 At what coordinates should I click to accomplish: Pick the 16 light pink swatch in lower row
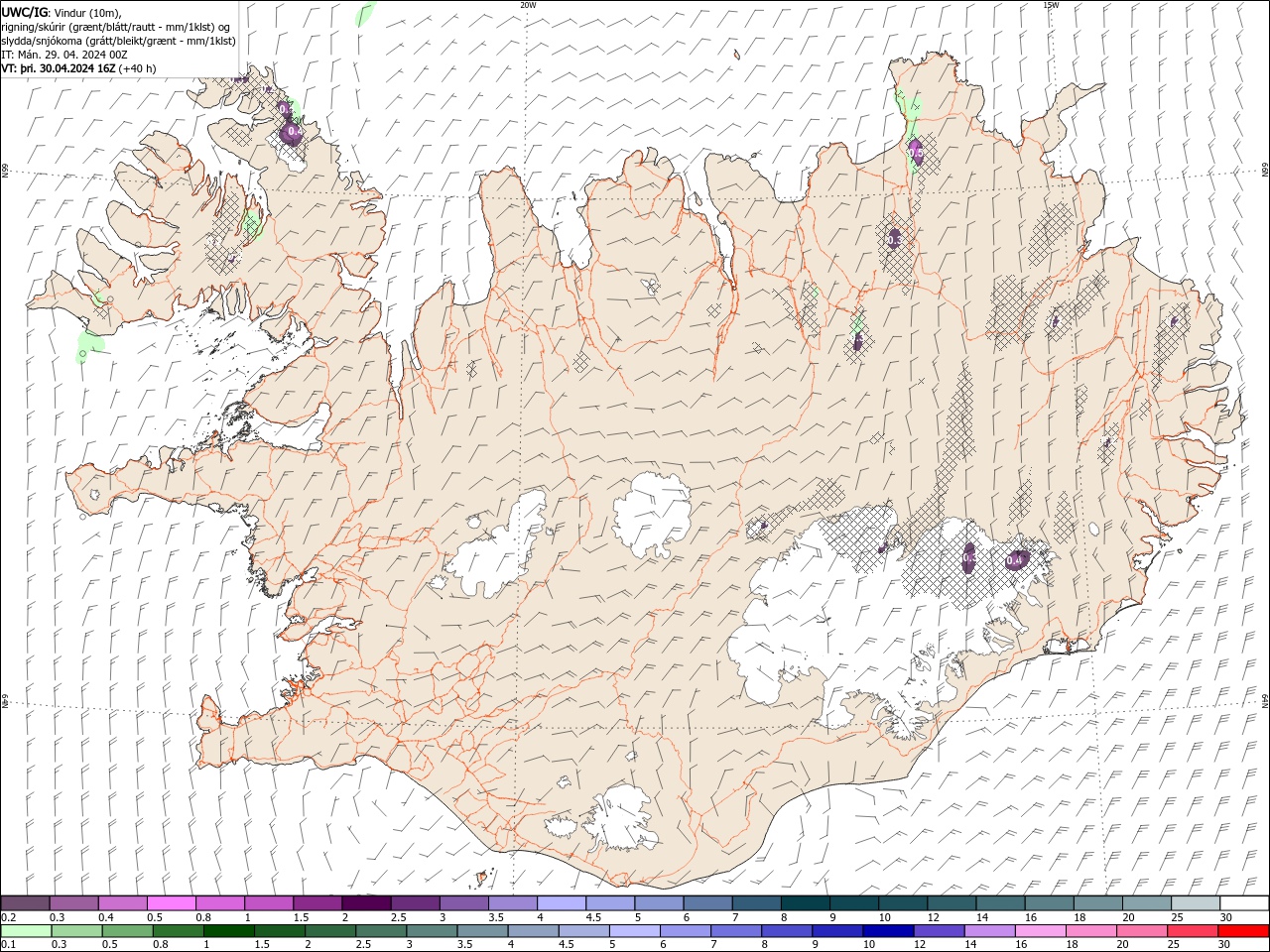click(1039, 931)
